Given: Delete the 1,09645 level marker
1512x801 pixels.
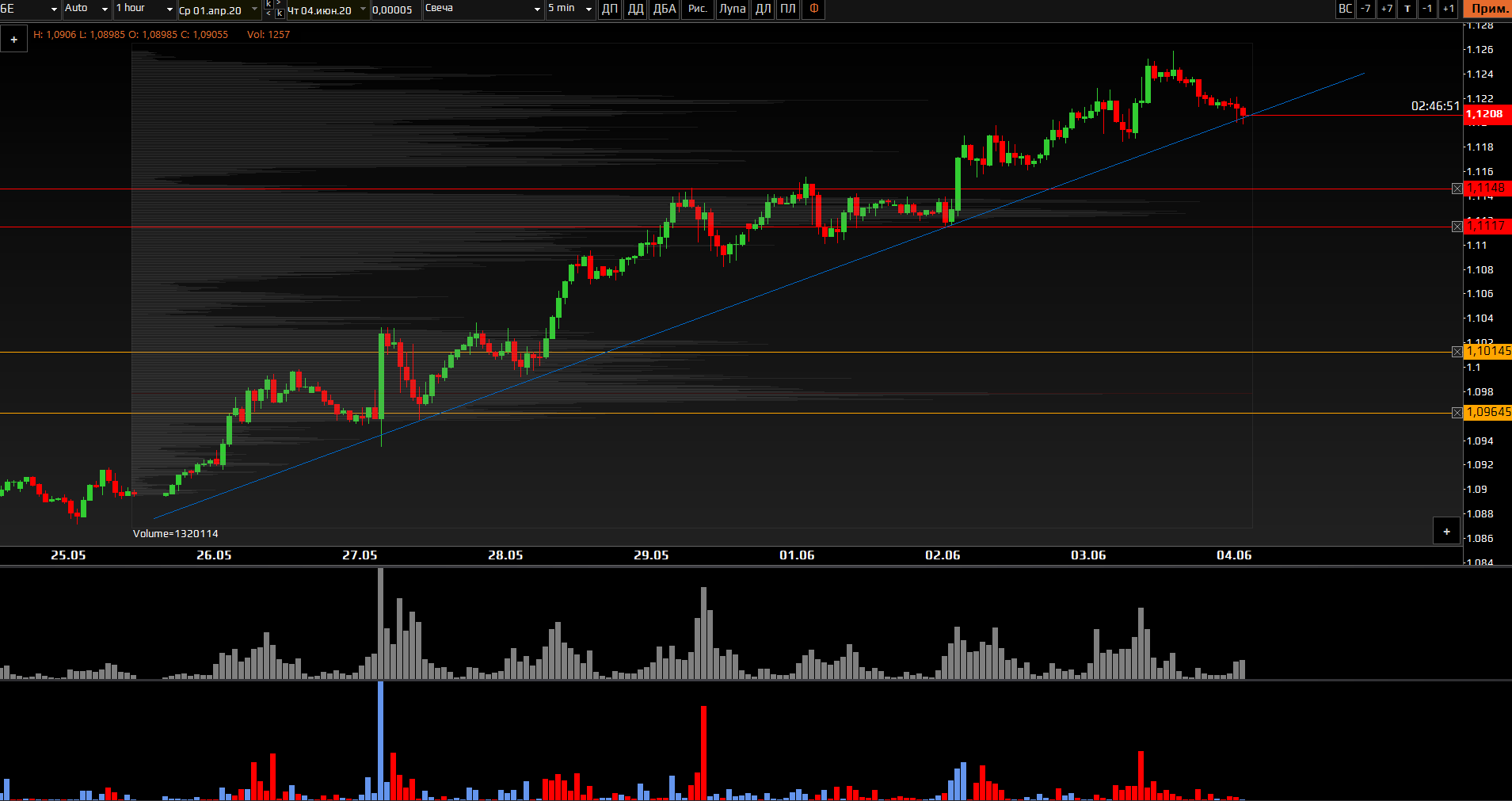Looking at the screenshot, I should click(1457, 413).
